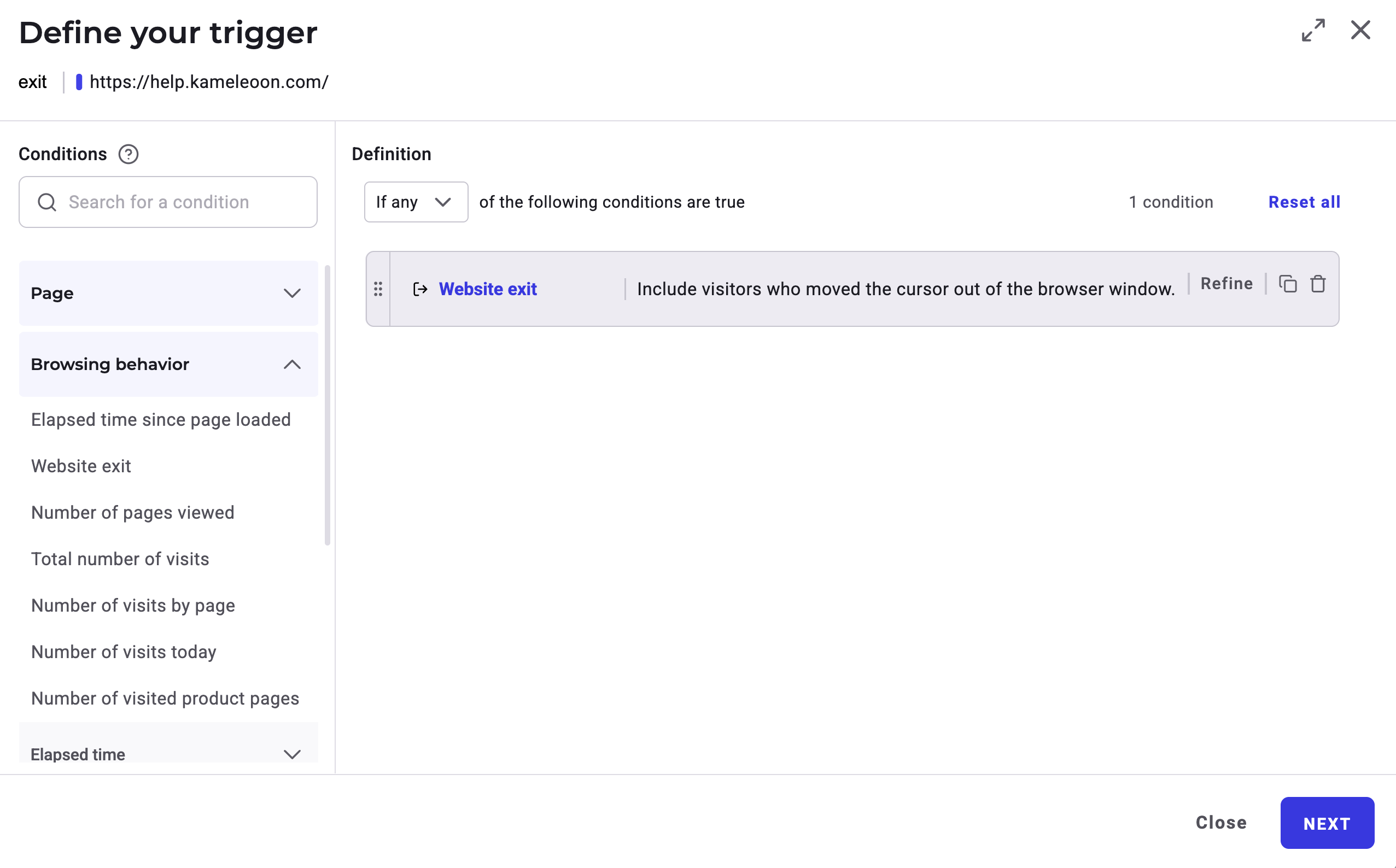Click the Close button at the bottom
The image size is (1396, 868).
(1221, 823)
